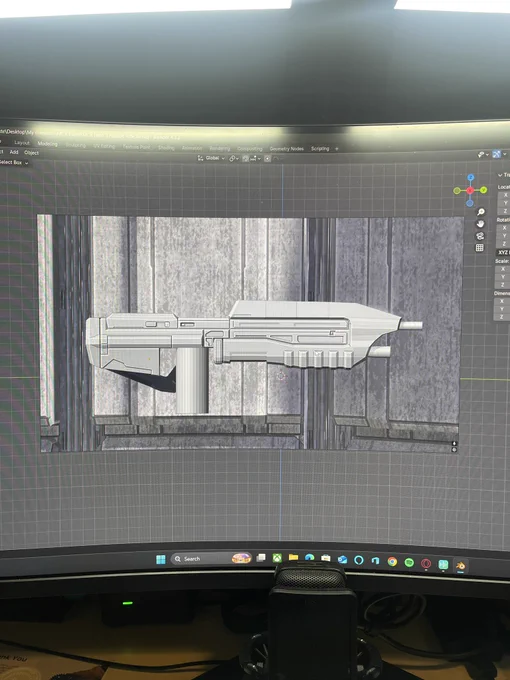
Task: Click the bright green Y axis gizmo circle
Action: [484, 190]
